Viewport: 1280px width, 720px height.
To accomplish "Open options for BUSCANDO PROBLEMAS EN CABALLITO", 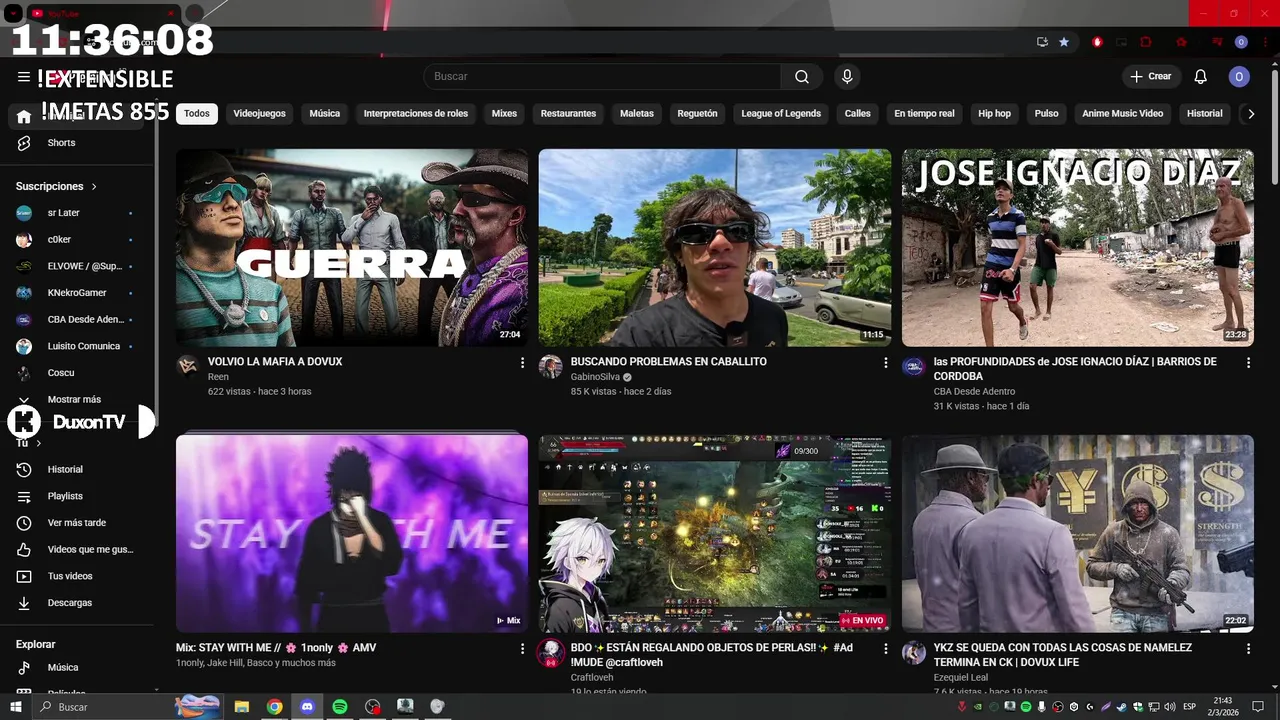I will 885,363.
